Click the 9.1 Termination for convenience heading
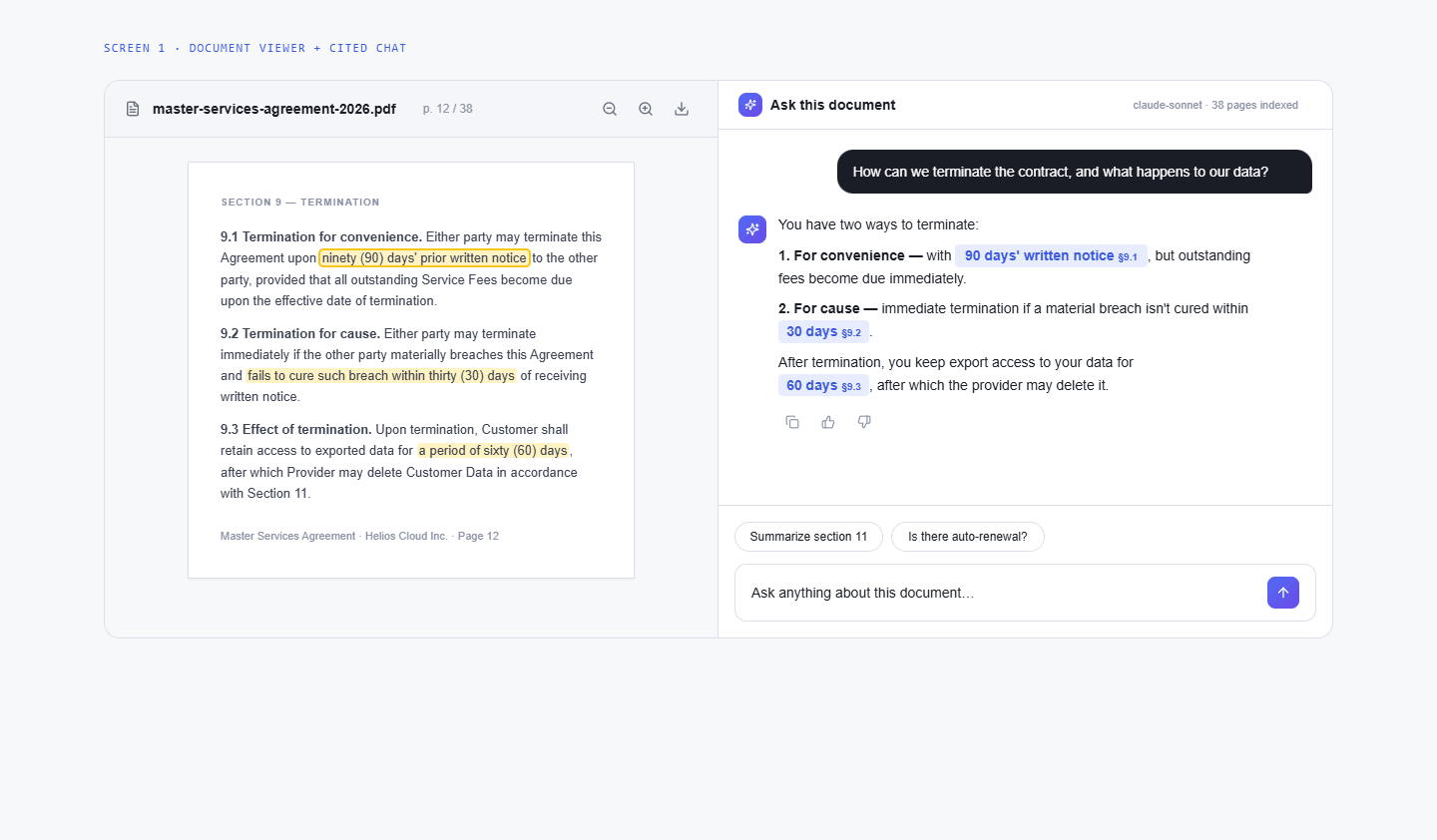Image resolution: width=1437 pixels, height=840 pixels. tap(321, 237)
